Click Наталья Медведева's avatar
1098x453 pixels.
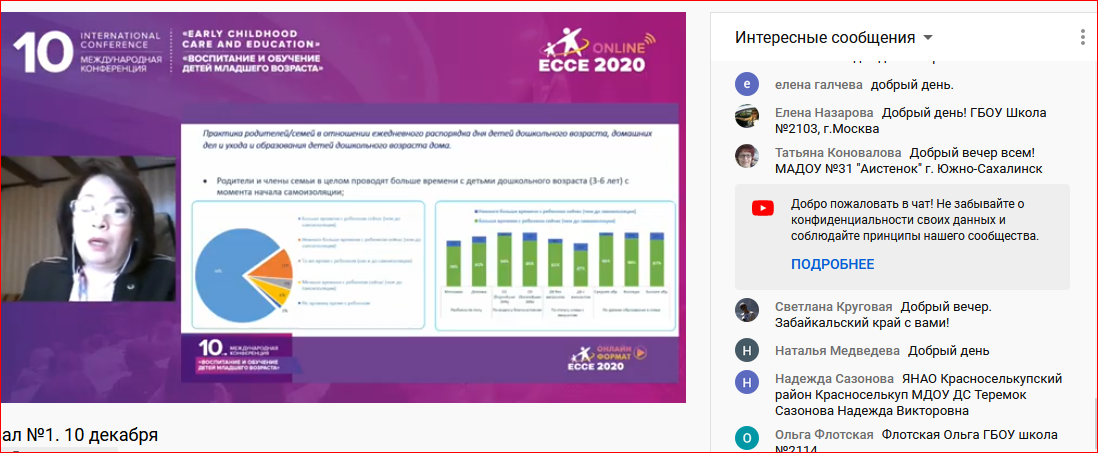tap(747, 350)
